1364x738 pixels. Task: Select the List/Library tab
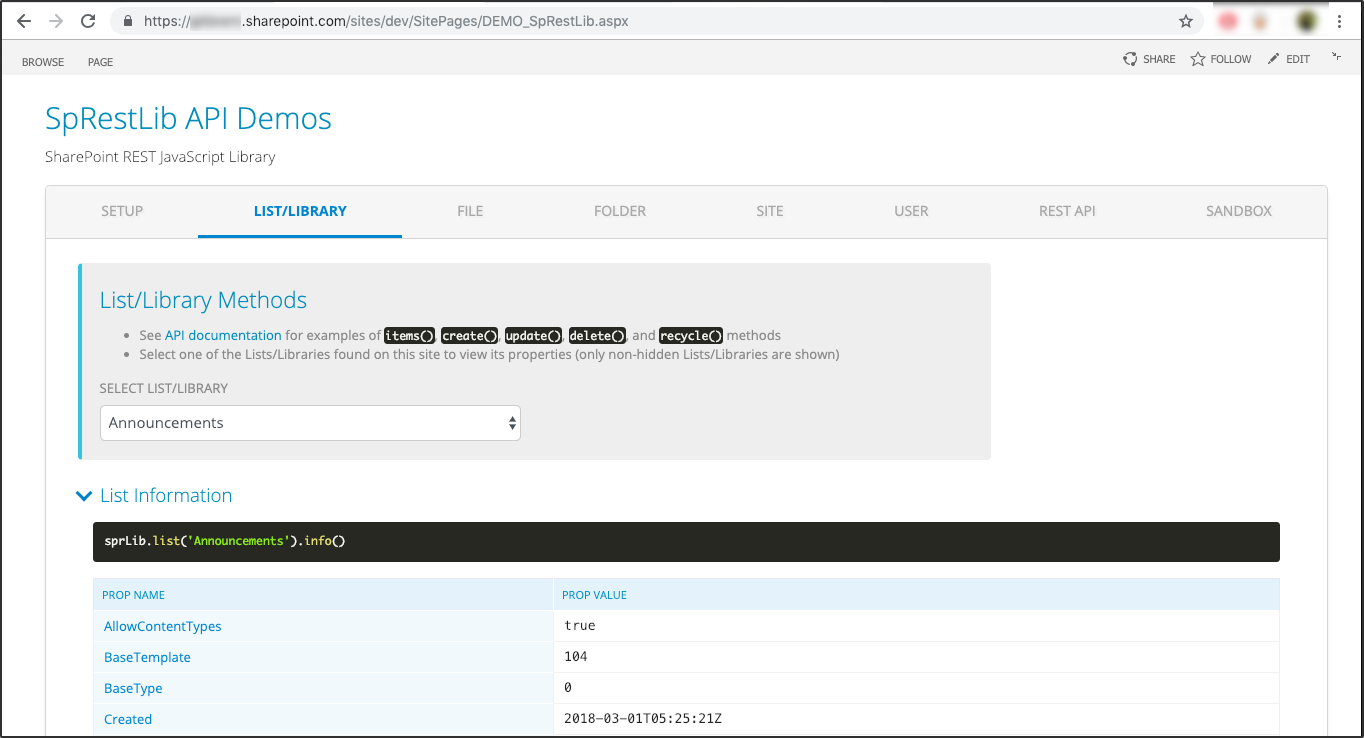tap(300, 211)
